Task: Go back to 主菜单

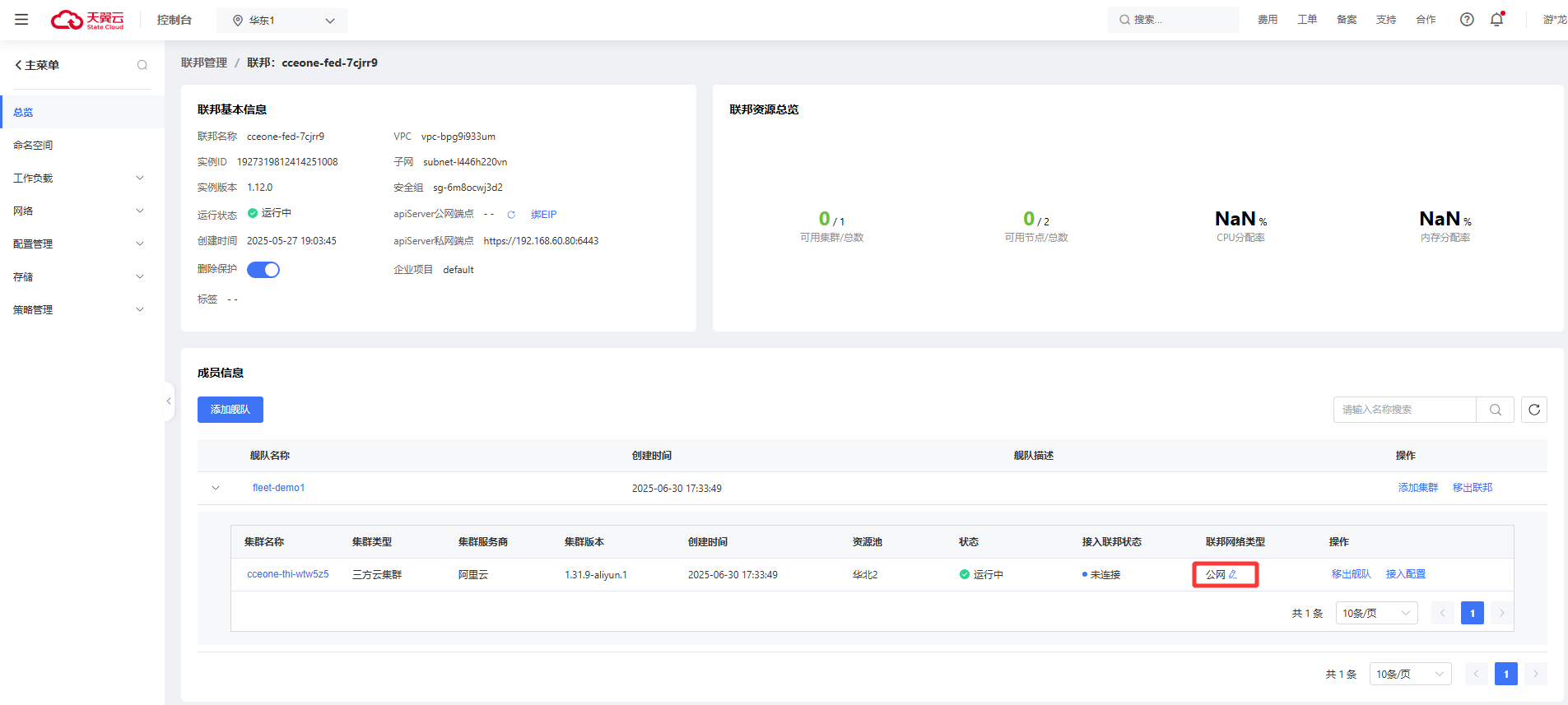Action: [x=37, y=65]
